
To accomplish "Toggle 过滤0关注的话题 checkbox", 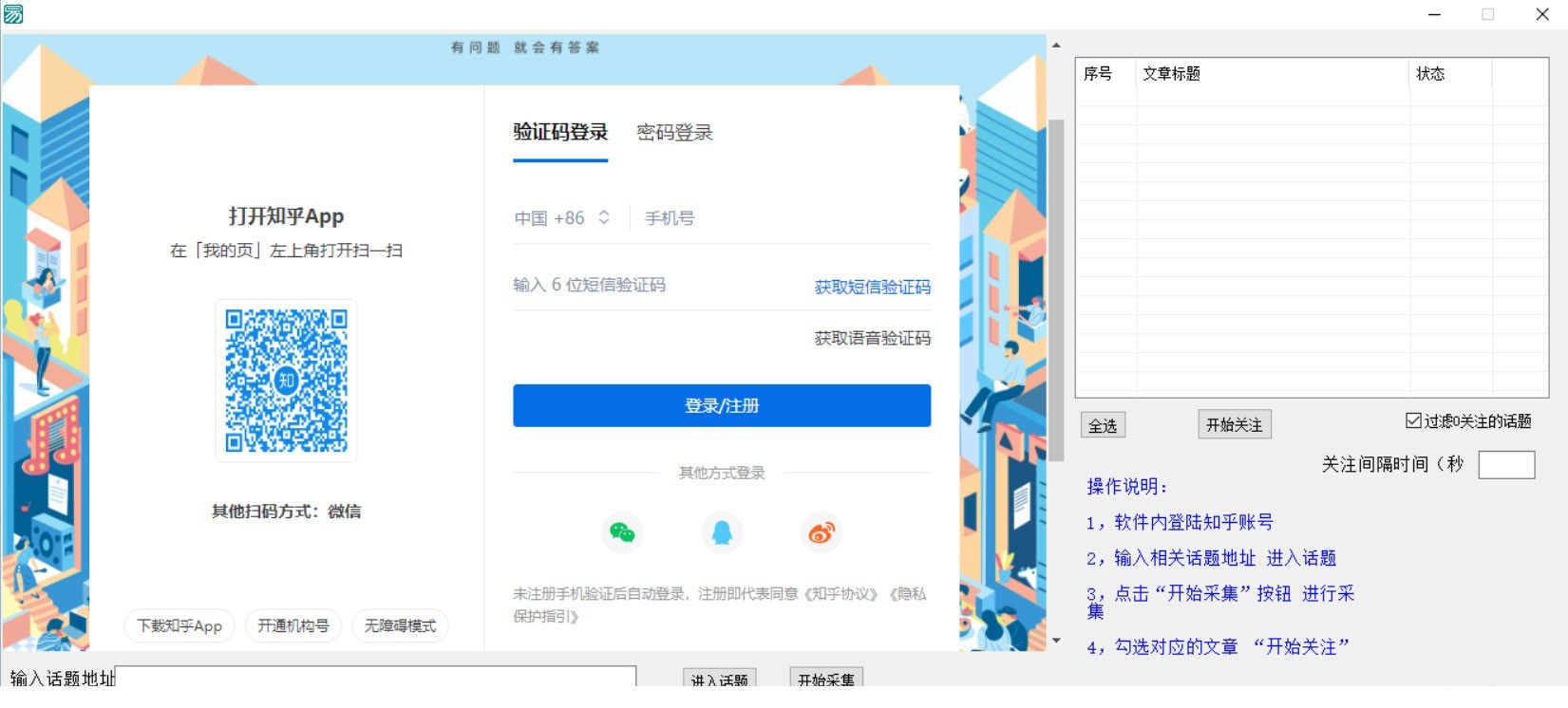I will pyautogui.click(x=1413, y=420).
